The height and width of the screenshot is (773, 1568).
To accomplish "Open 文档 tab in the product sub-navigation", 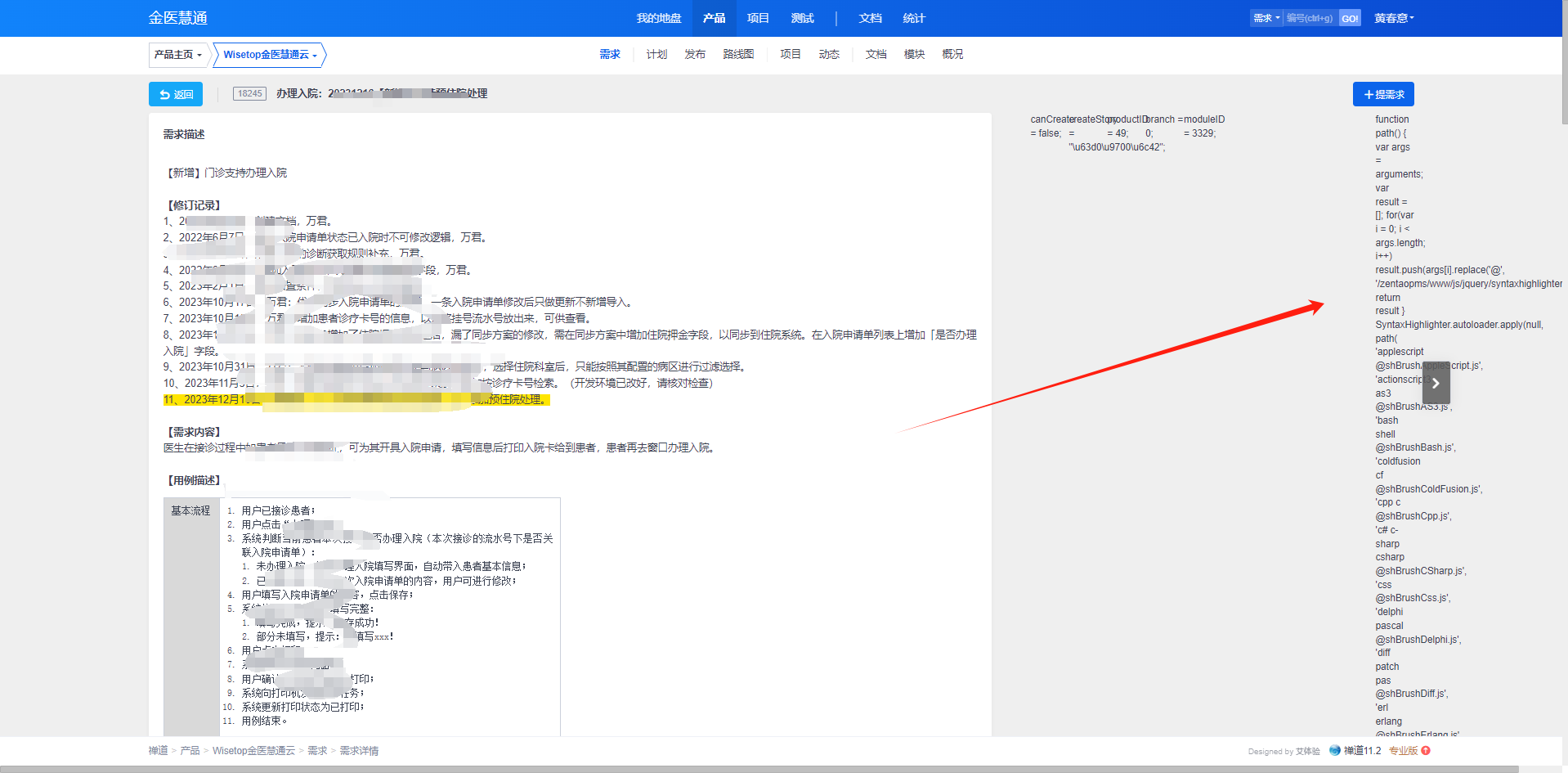I will tap(876, 54).
